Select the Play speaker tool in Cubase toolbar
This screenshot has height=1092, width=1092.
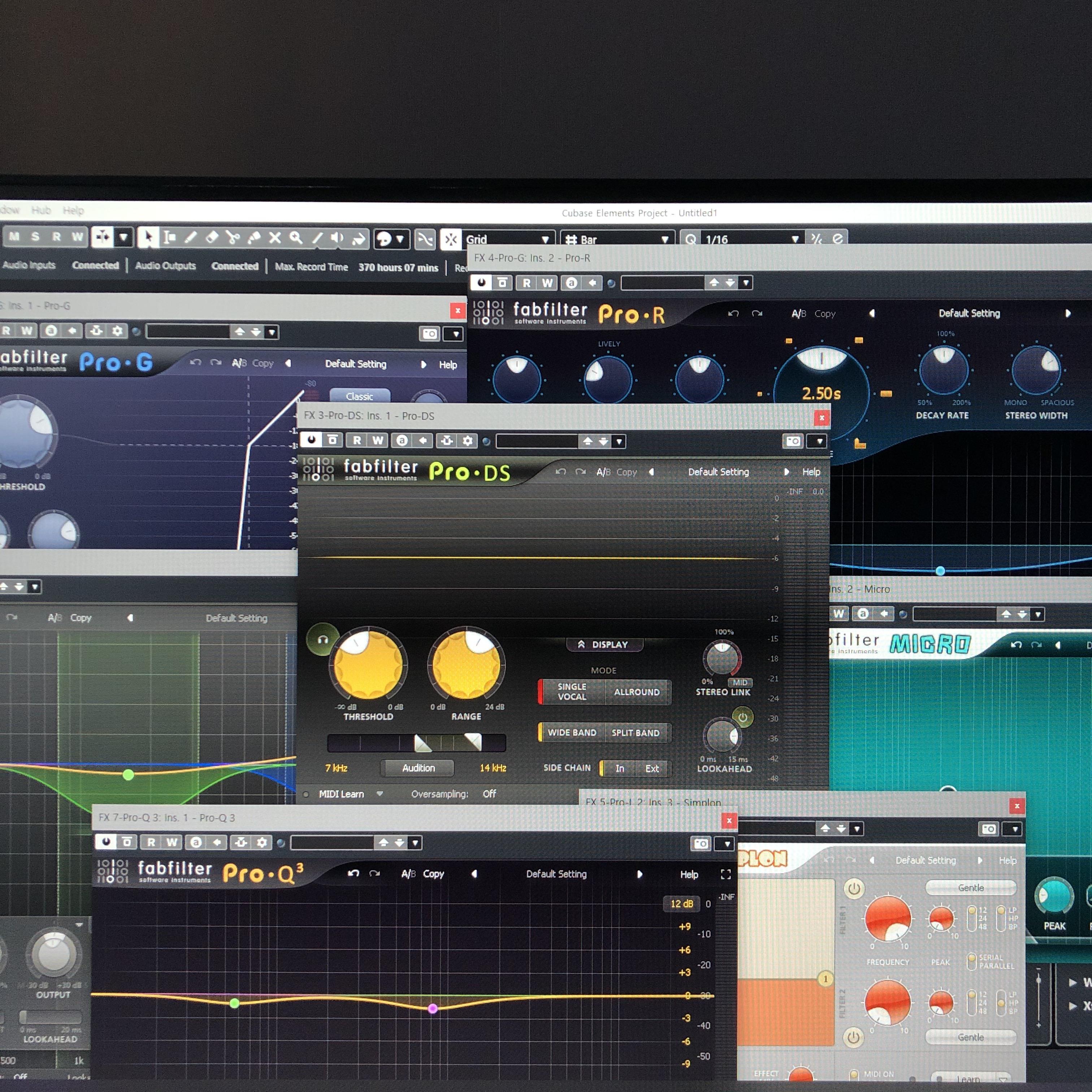[x=337, y=238]
